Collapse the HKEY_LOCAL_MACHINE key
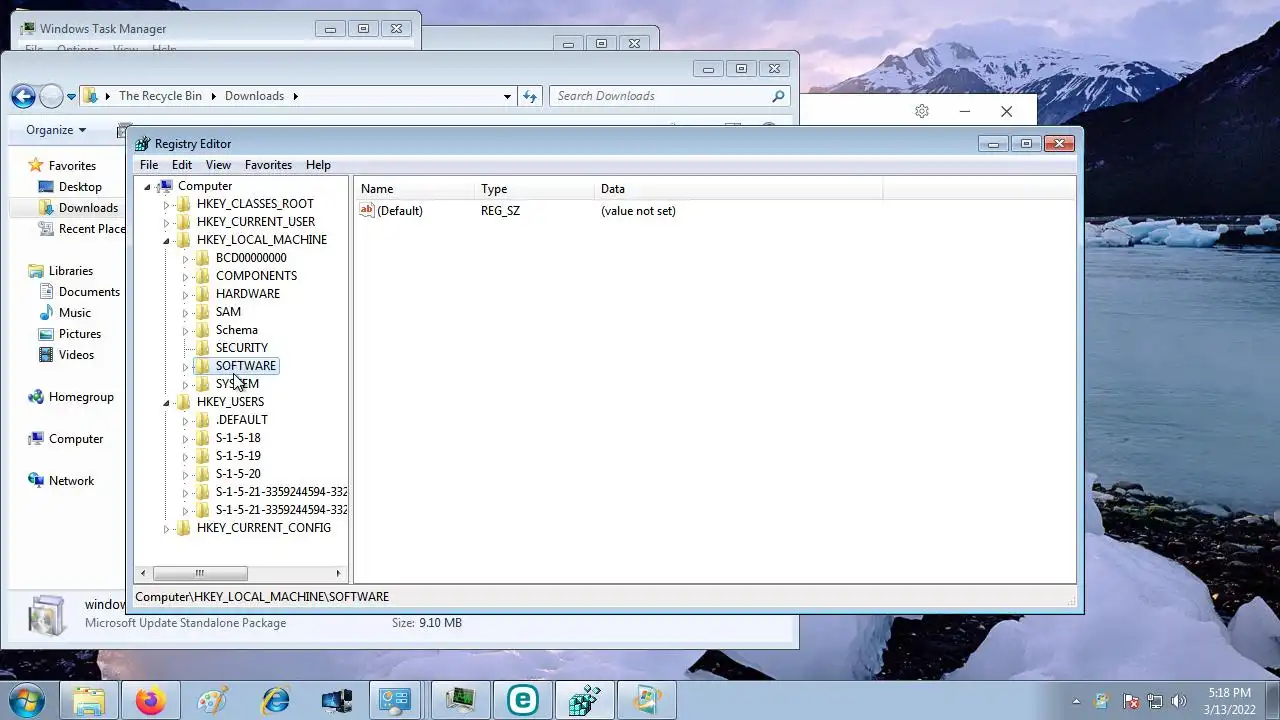1280x720 pixels. [x=166, y=241]
